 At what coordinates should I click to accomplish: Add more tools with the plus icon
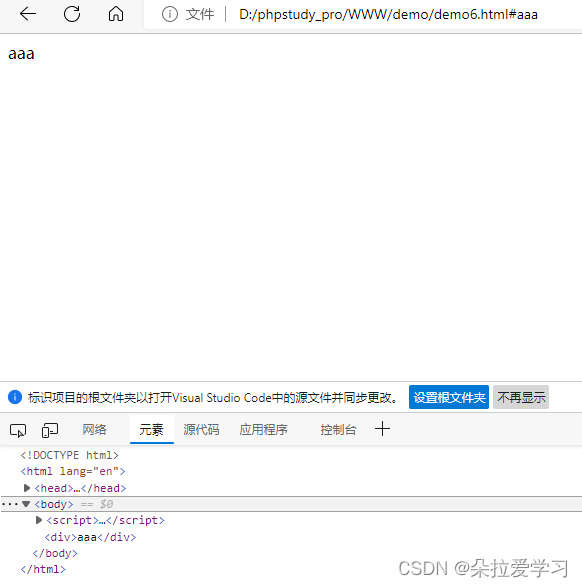pos(382,429)
